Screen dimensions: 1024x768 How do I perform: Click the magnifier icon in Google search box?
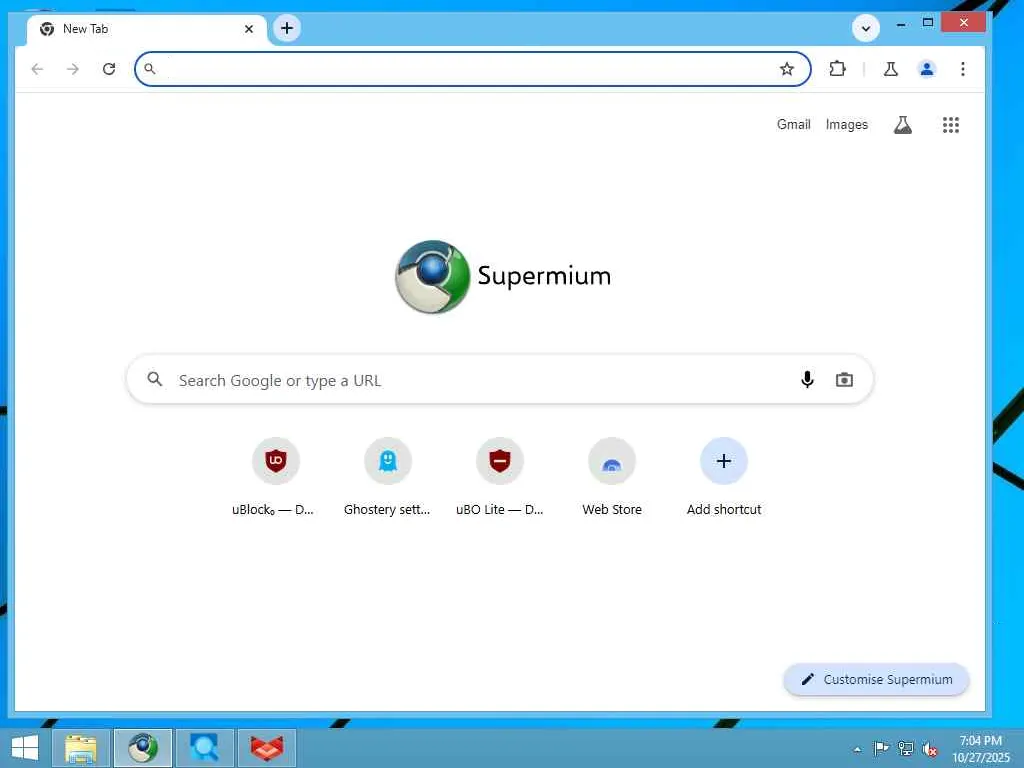pos(155,379)
